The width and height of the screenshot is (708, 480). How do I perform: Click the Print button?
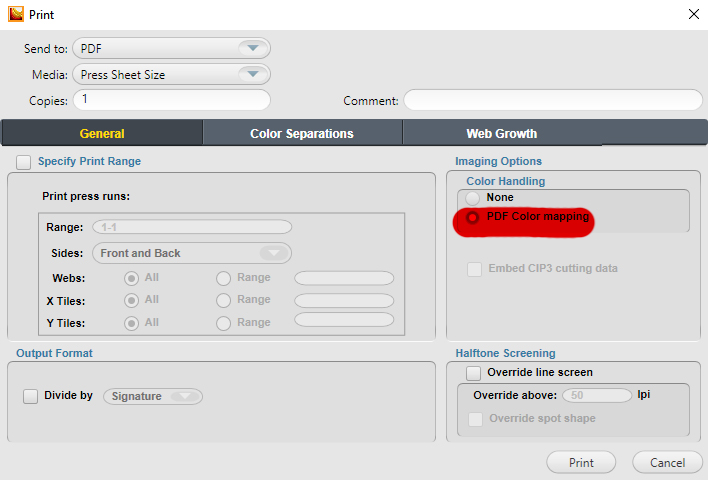(581, 462)
